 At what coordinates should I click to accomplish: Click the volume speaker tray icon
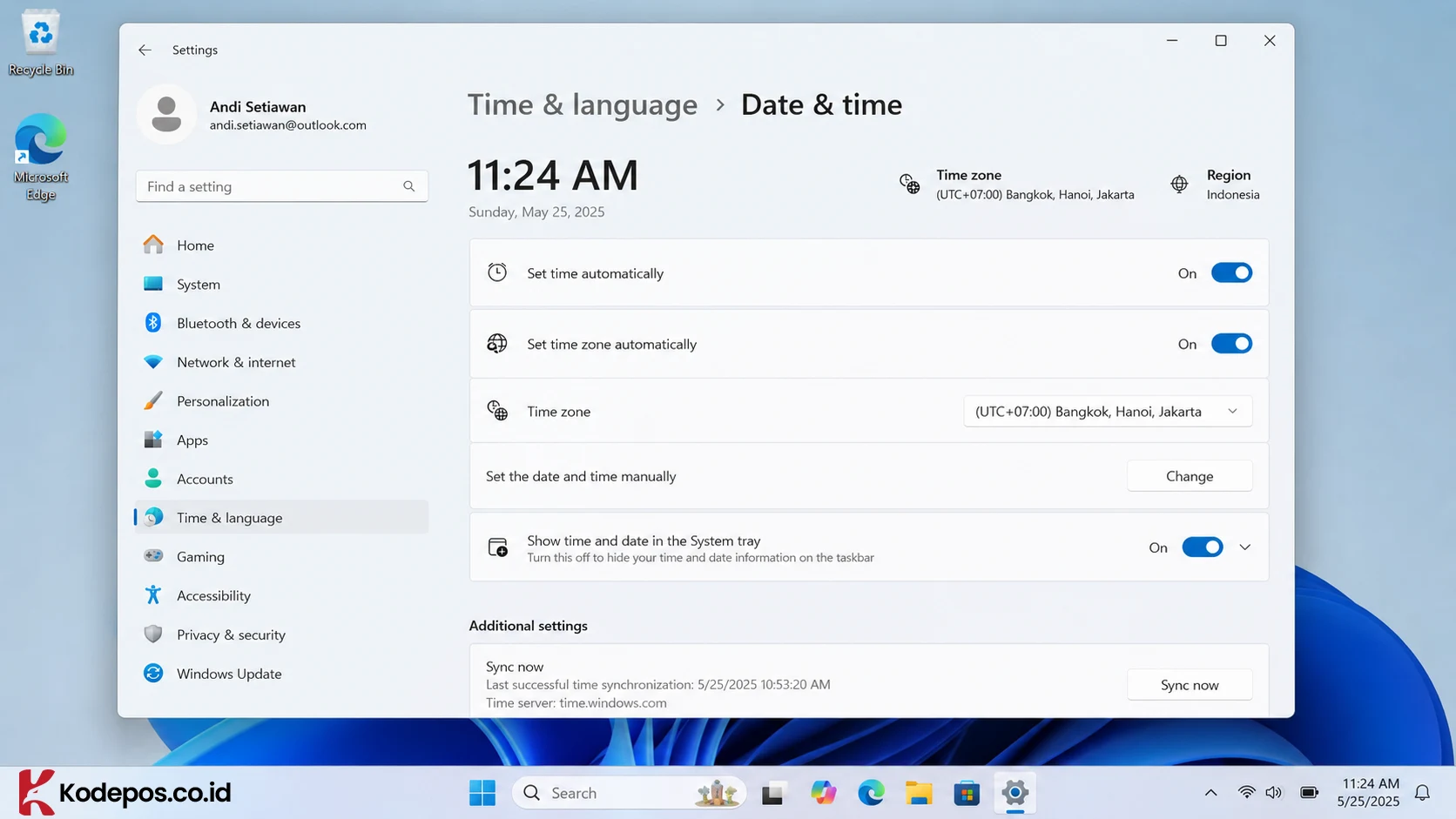point(1273,793)
